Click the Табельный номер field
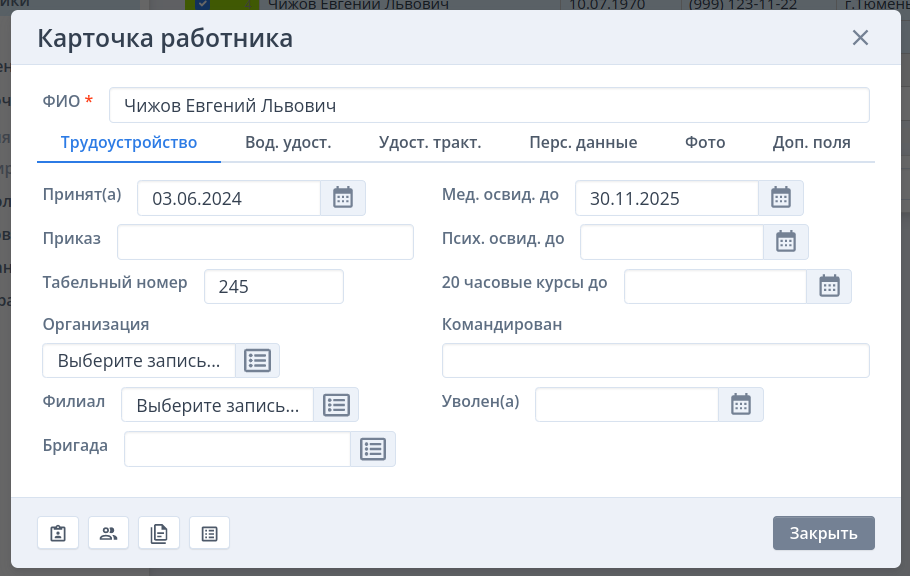Screen dimensions: 910x576 (273, 287)
